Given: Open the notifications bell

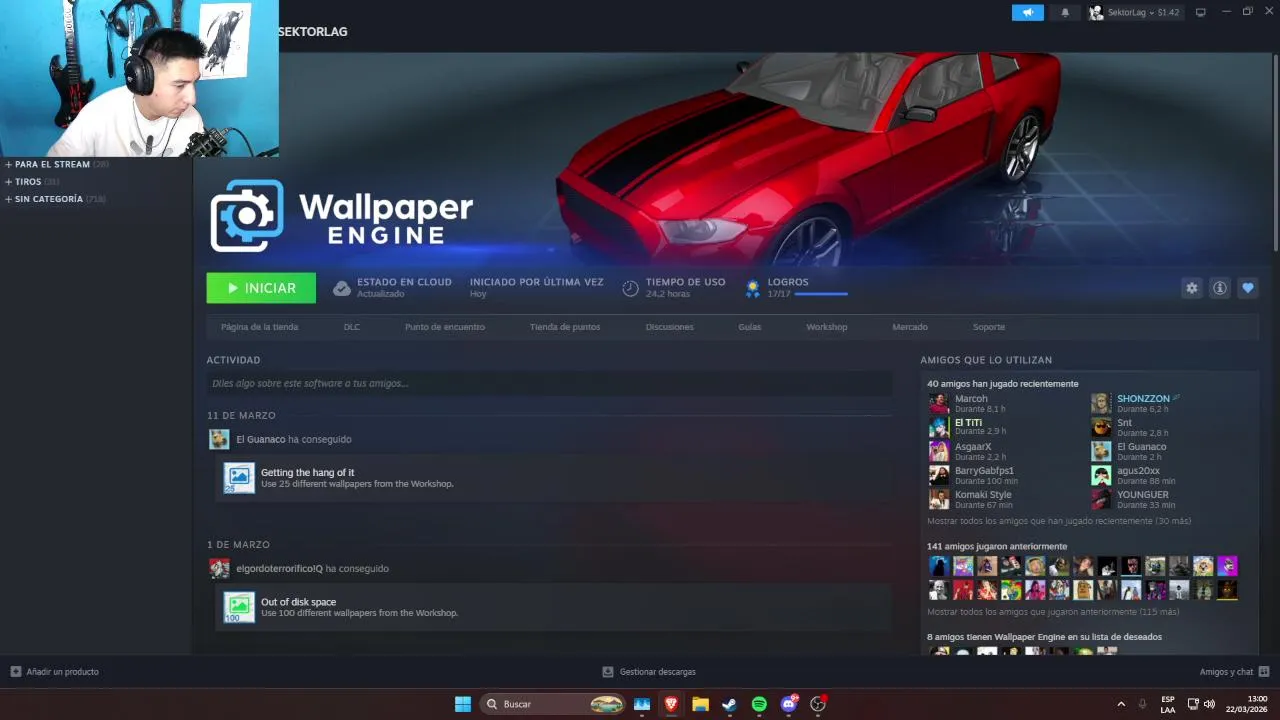Looking at the screenshot, I should [1065, 13].
